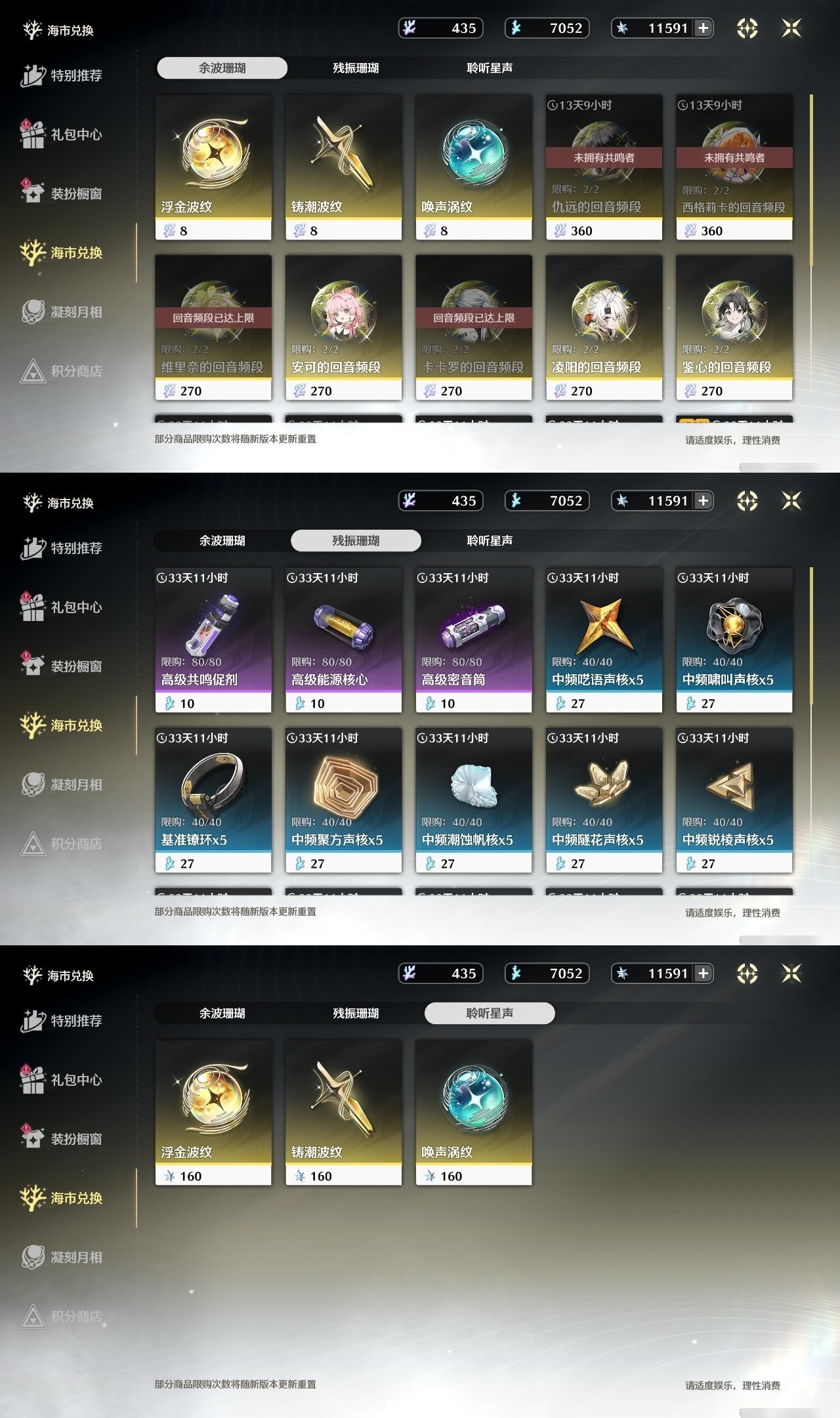Choose 中频聚方声核x5 golden core

click(x=343, y=800)
